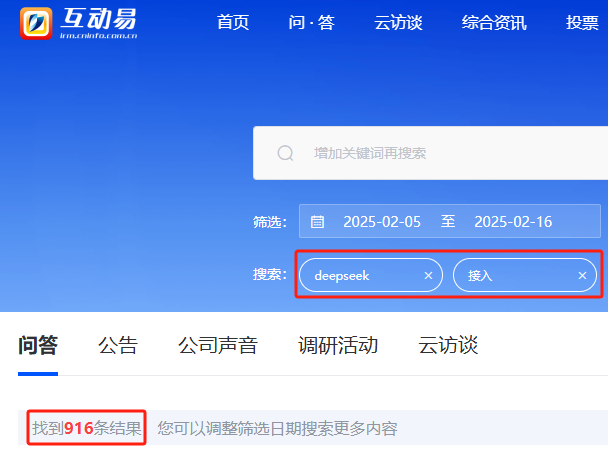Viewport: 608px width, 456px height.
Task: Click the 筛选: label
Action: [270, 222]
